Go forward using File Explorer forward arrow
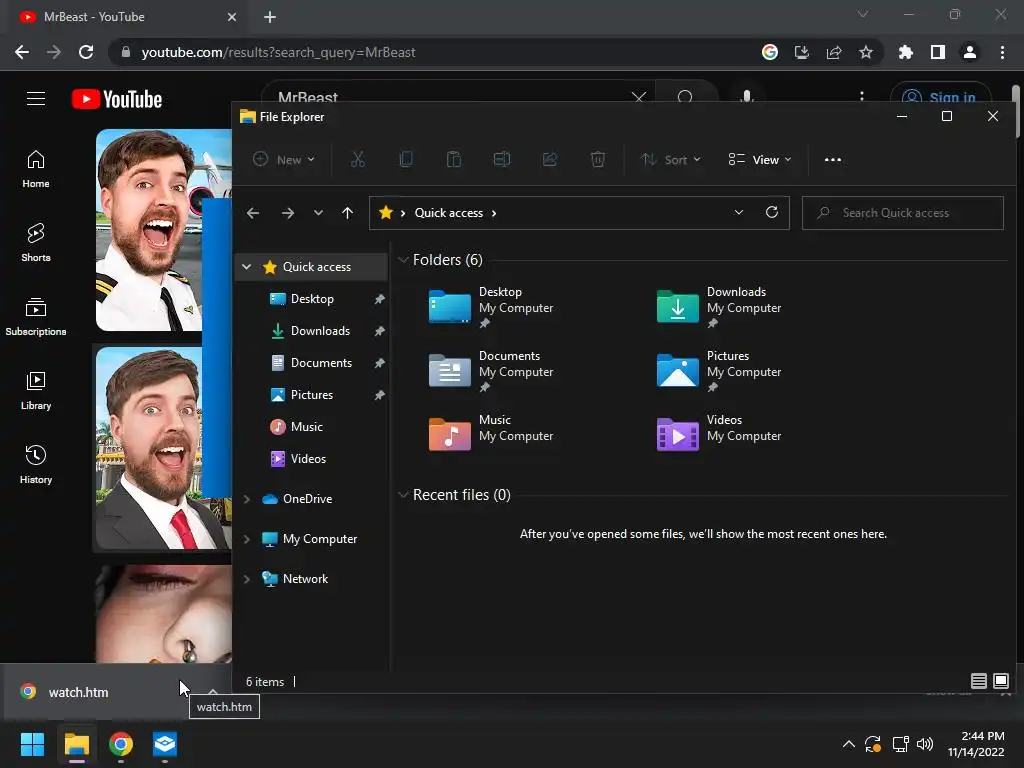1024x768 pixels. click(x=287, y=213)
